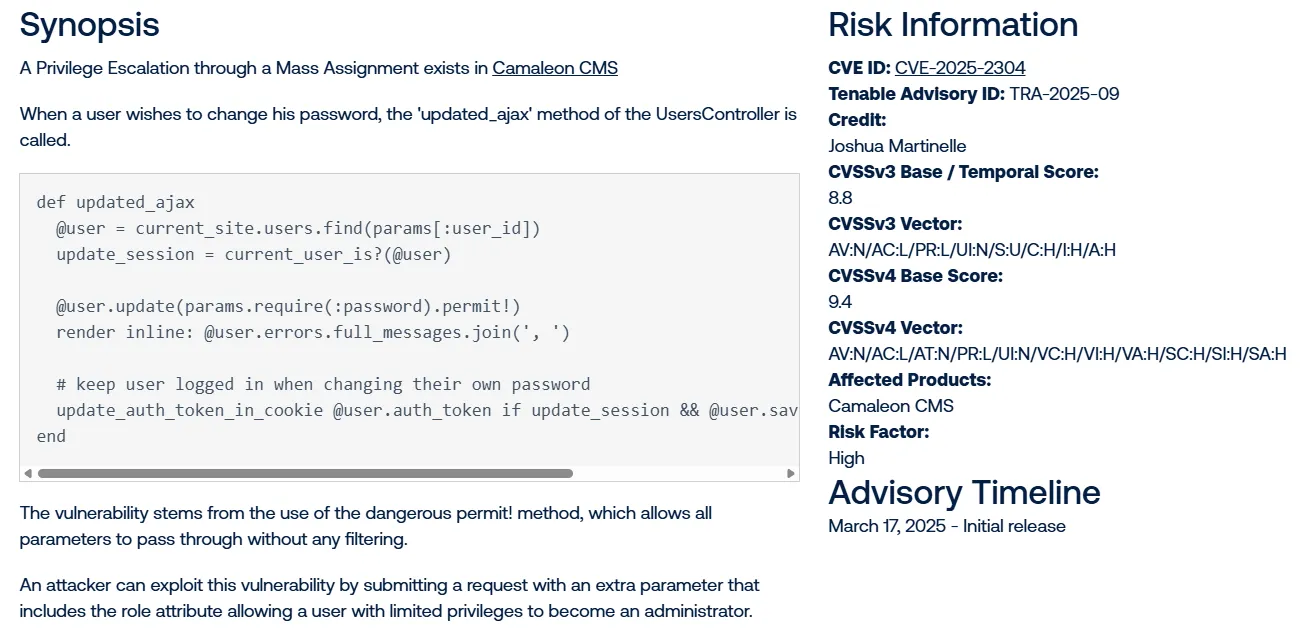
Task: Click the empty scrollbar track right of the thumb
Action: tap(678, 473)
